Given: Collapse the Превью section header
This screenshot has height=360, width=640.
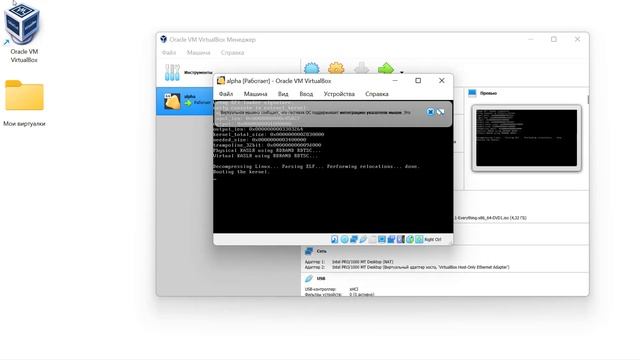Looking at the screenshot, I should pyautogui.click(x=488, y=93).
